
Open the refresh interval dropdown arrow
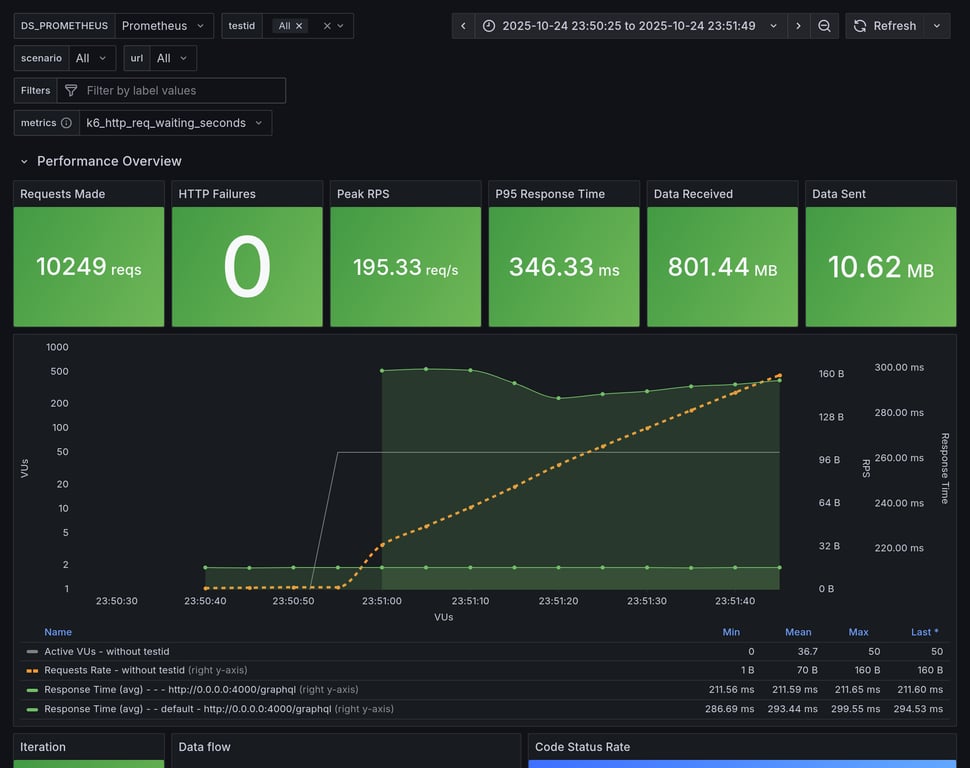[937, 26]
